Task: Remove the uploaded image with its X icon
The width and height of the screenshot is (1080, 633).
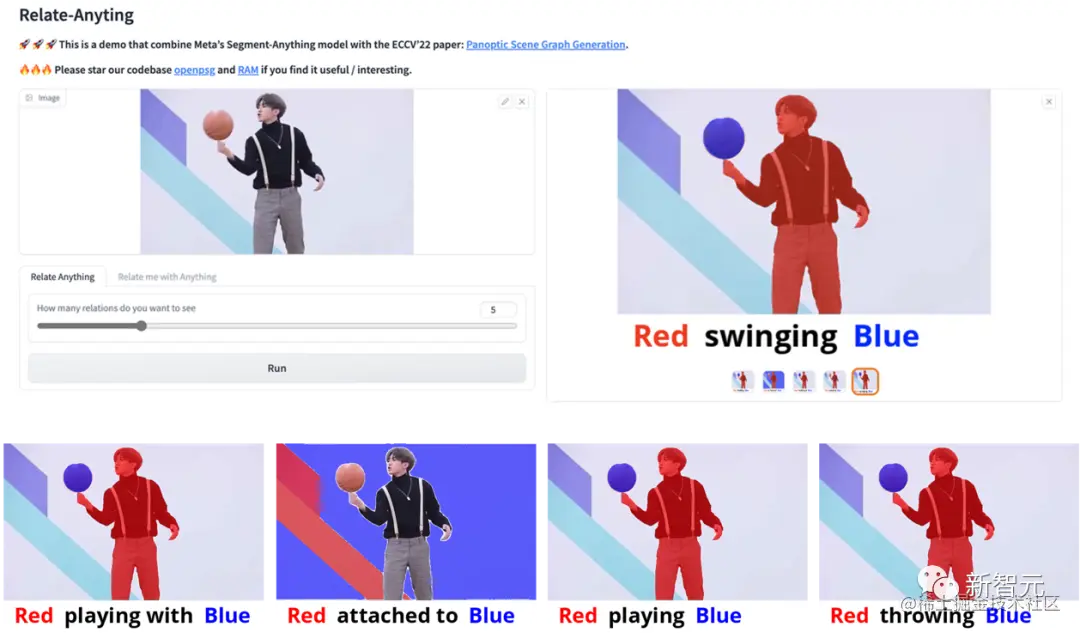Action: point(522,101)
